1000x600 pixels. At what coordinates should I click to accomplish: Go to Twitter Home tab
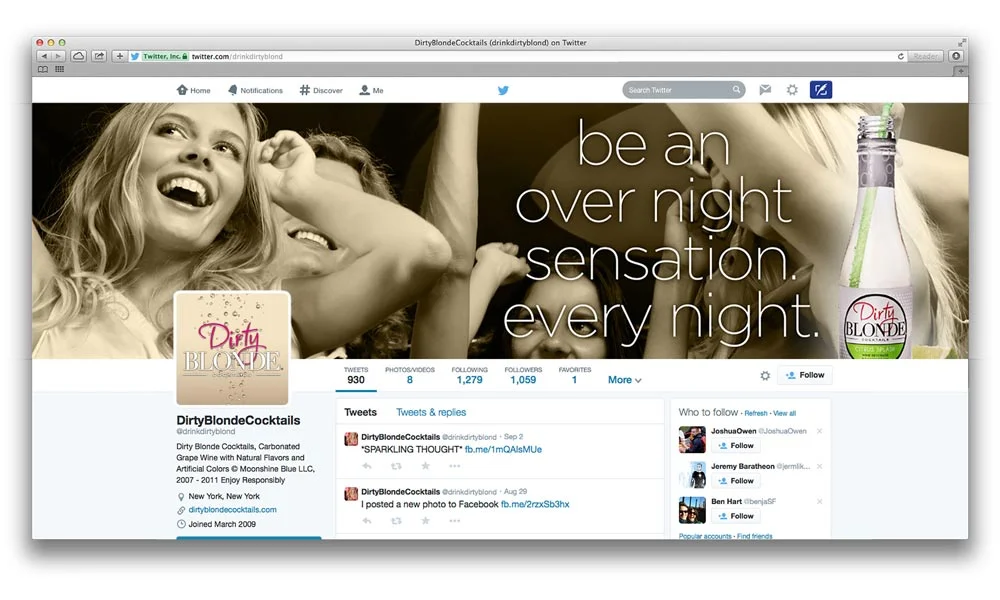point(193,90)
